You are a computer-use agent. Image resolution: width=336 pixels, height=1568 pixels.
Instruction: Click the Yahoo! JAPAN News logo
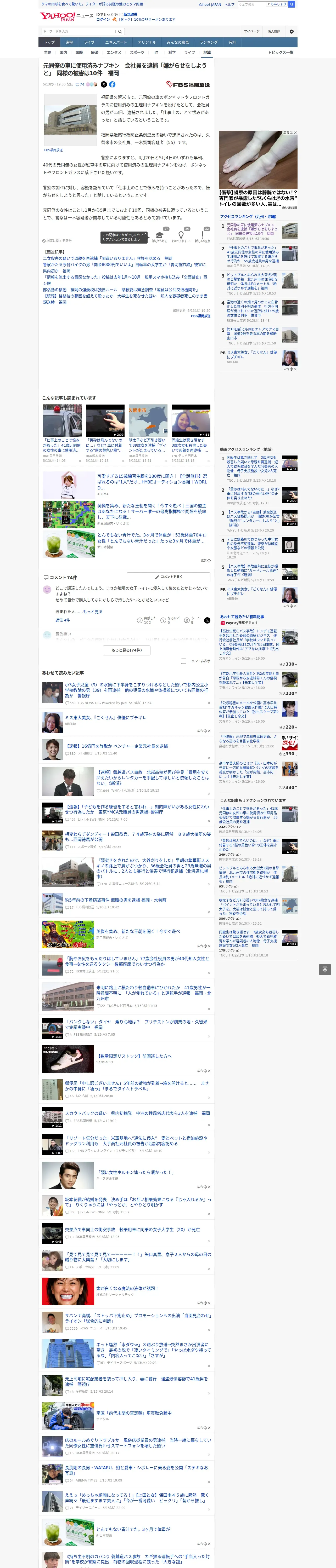[x=66, y=16]
